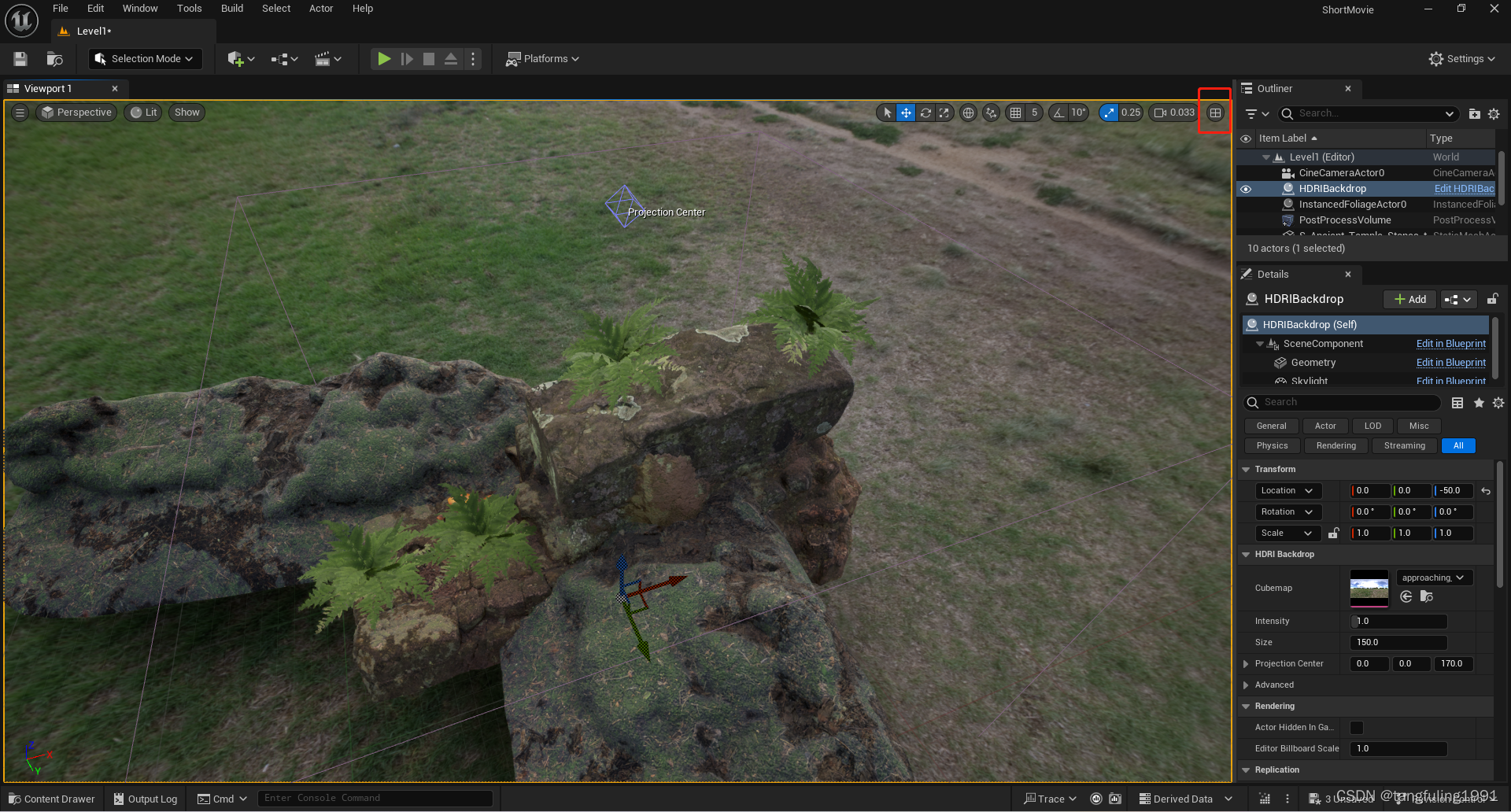
Task: Click the Add component button
Action: click(x=1409, y=300)
